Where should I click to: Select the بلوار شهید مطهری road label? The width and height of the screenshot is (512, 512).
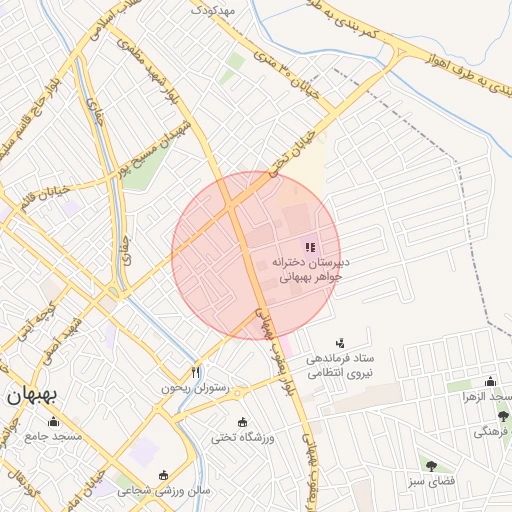click(148, 72)
